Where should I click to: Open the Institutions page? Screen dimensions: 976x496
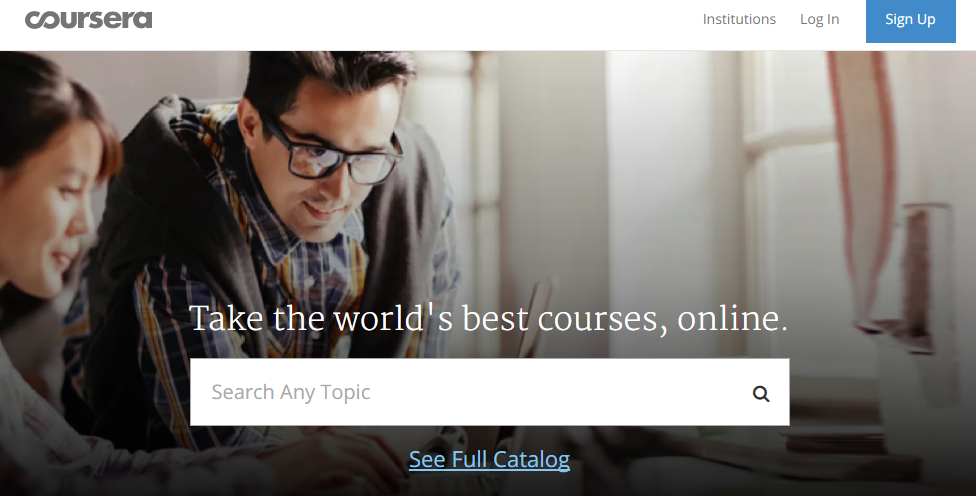pyautogui.click(x=739, y=19)
